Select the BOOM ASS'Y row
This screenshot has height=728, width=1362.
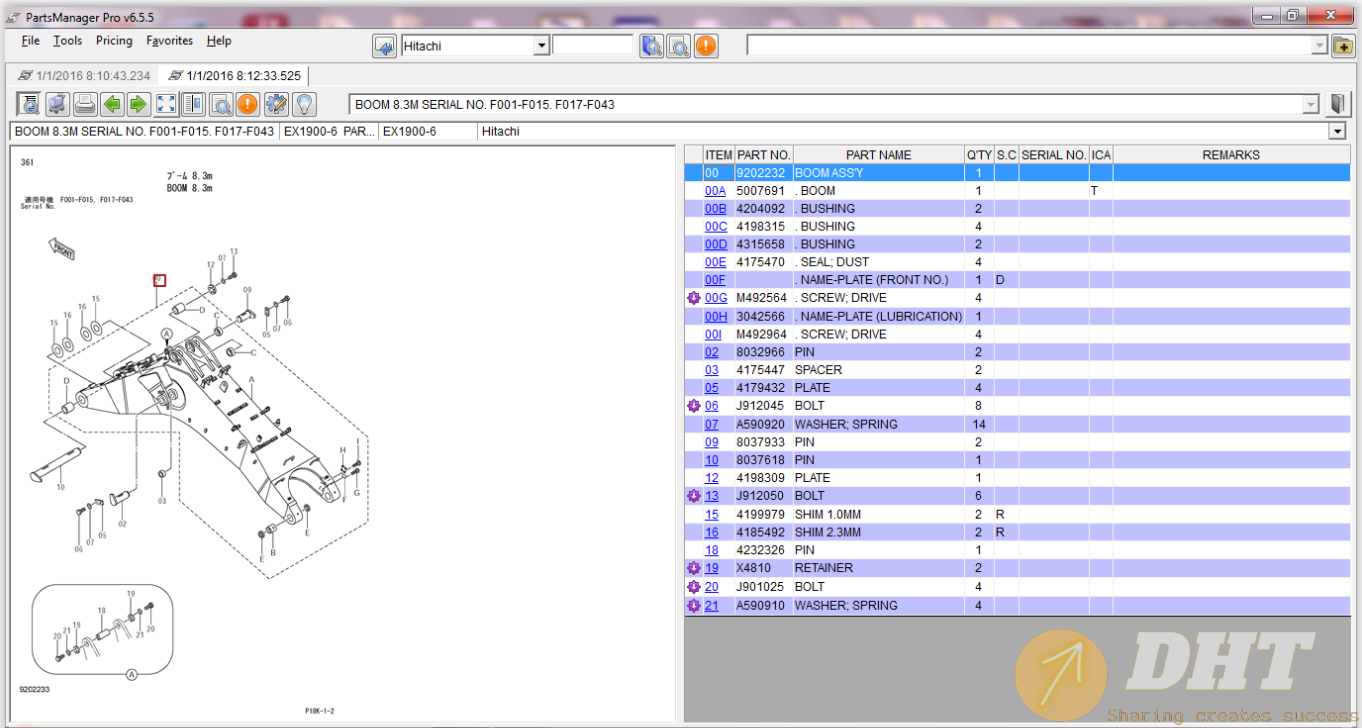click(x=1017, y=173)
